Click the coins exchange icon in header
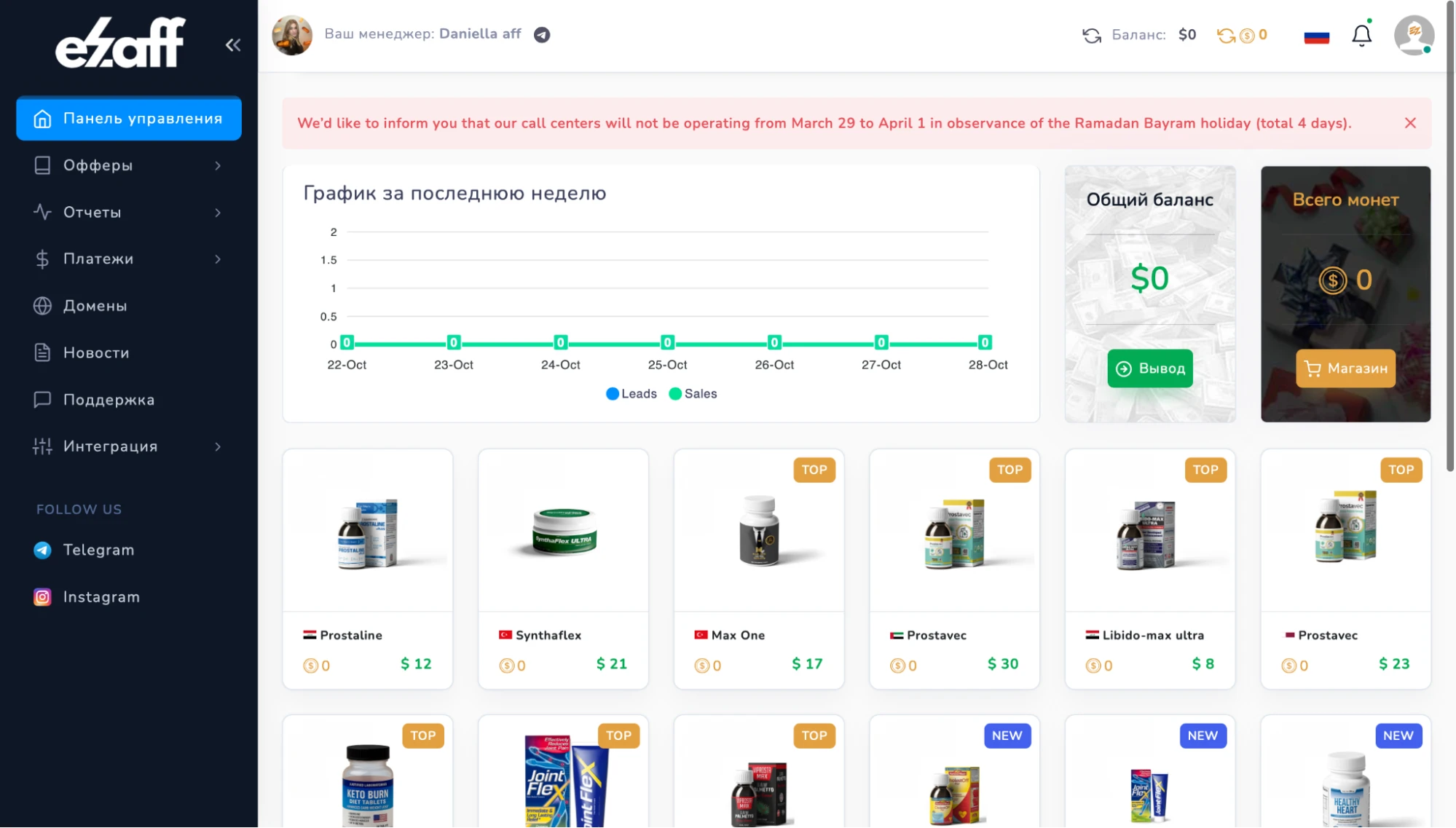 point(1226,35)
